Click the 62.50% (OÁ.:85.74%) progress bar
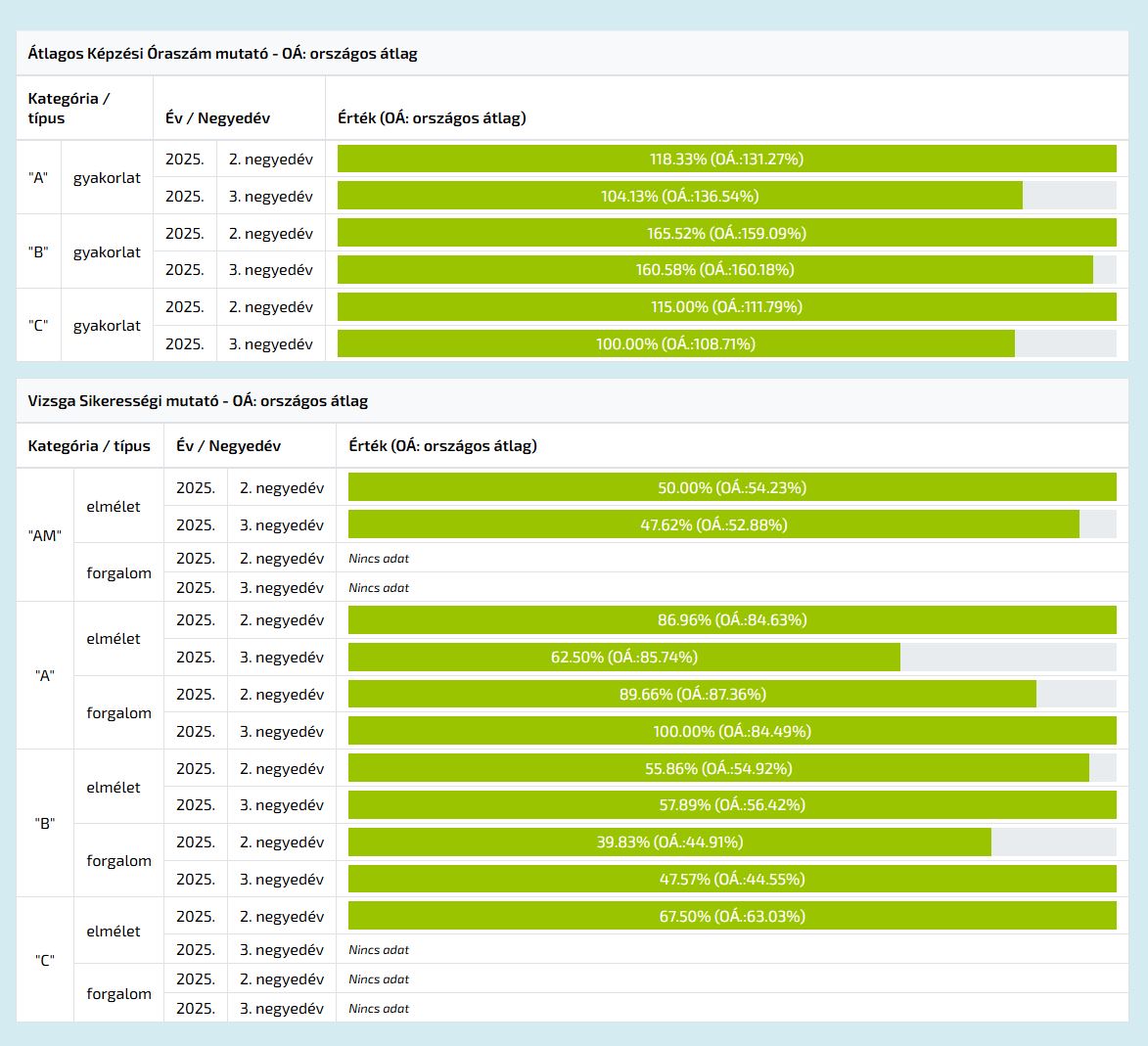The width and height of the screenshot is (1148, 1046). pyautogui.click(x=624, y=657)
